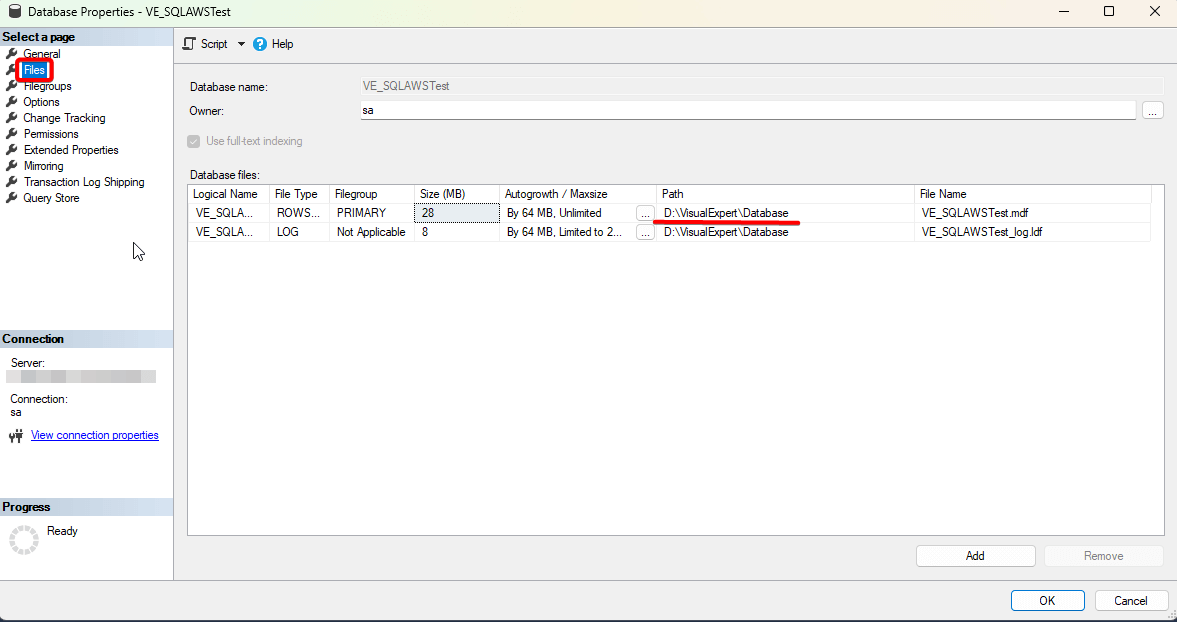This screenshot has height=622, width=1177.
Task: Open View connection properties link
Action: tap(95, 435)
